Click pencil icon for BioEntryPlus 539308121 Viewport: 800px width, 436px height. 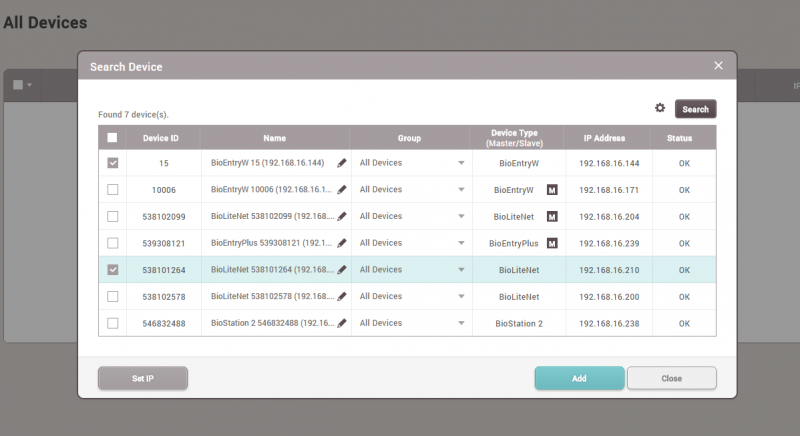(x=342, y=243)
